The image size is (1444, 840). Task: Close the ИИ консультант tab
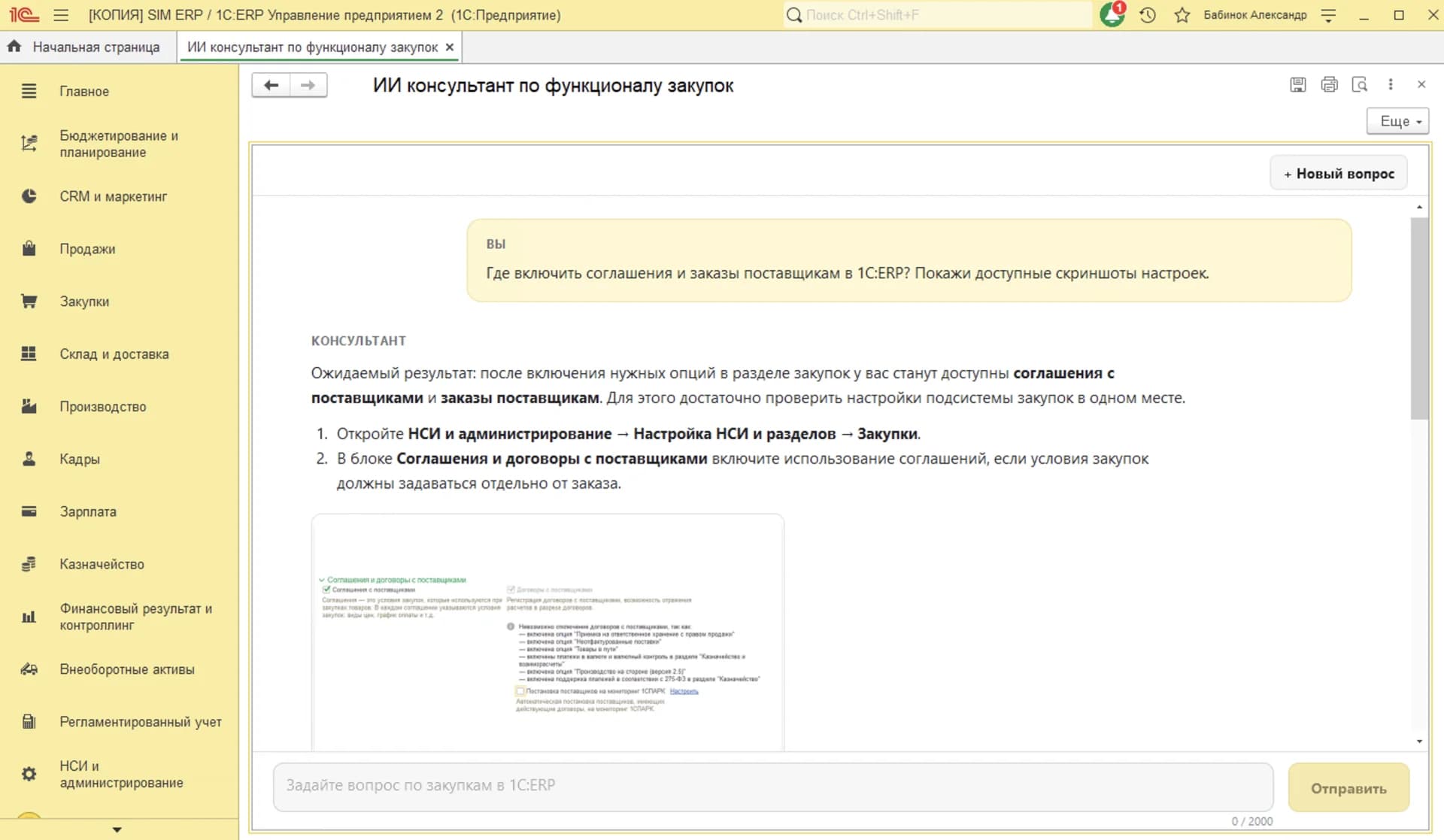click(450, 47)
